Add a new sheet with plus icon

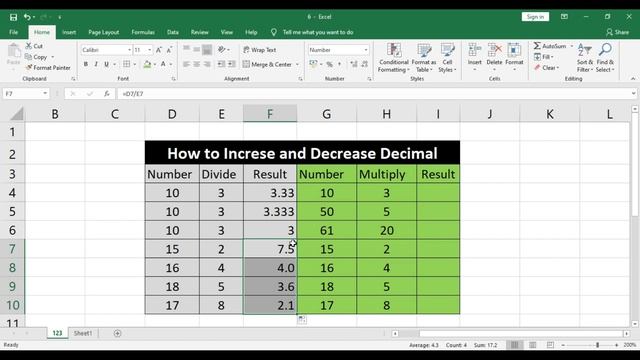click(118, 333)
